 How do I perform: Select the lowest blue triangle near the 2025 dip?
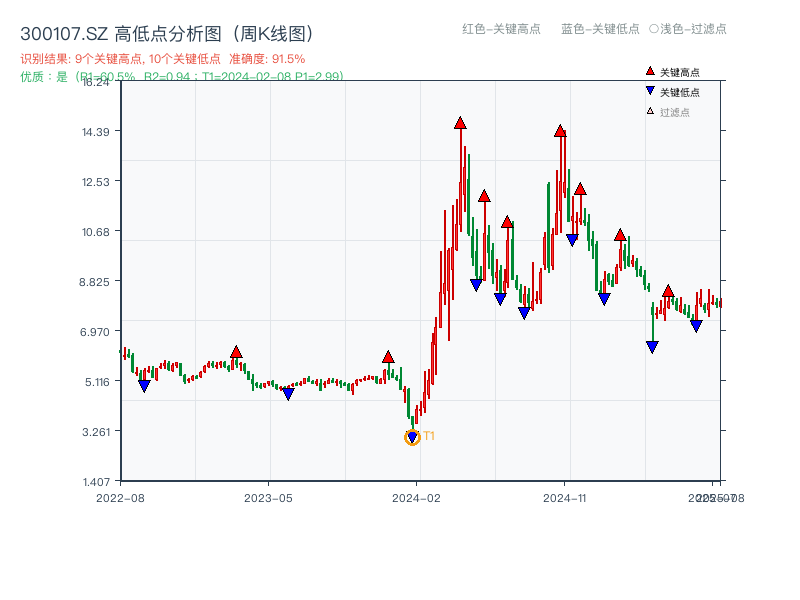[x=651, y=346]
